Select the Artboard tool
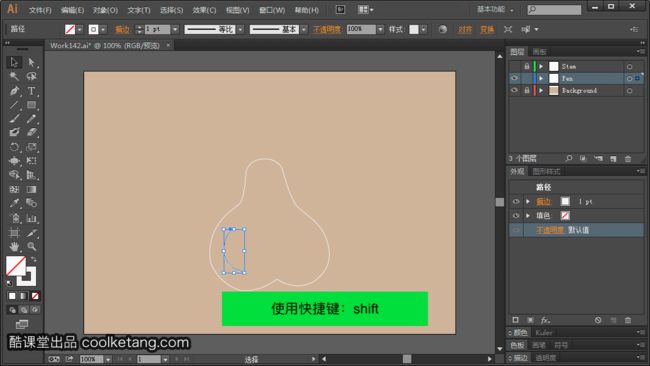650x366 pixels. tap(14, 233)
